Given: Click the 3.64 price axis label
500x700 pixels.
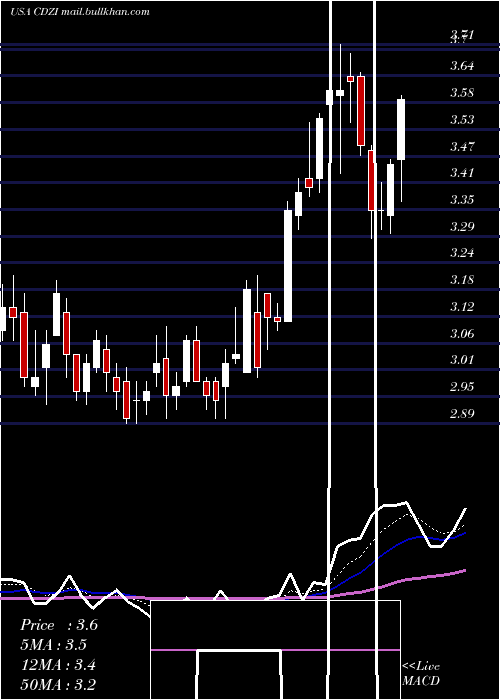Looking at the screenshot, I should pos(462,66).
